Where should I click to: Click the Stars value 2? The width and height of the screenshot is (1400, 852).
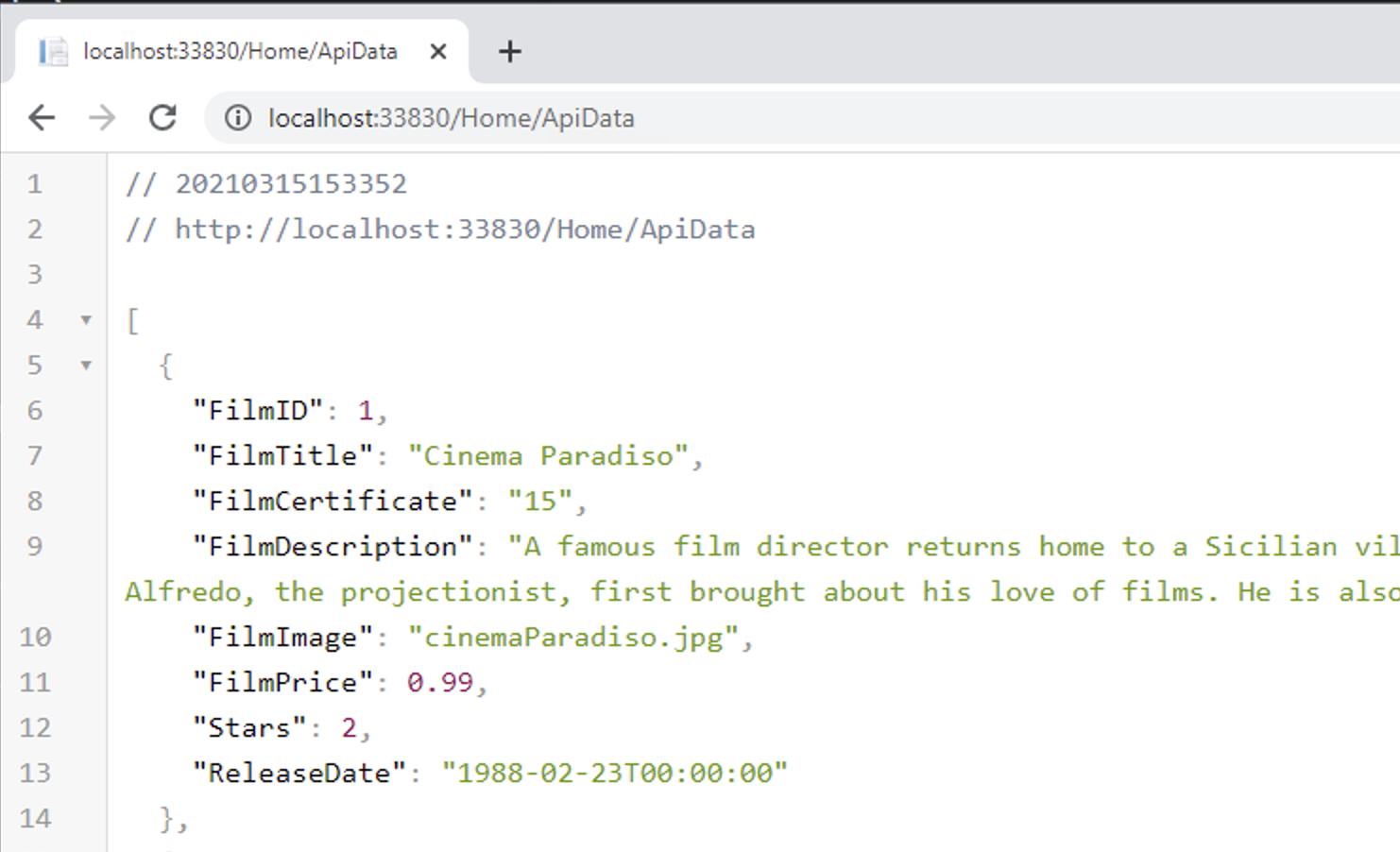pos(350,727)
